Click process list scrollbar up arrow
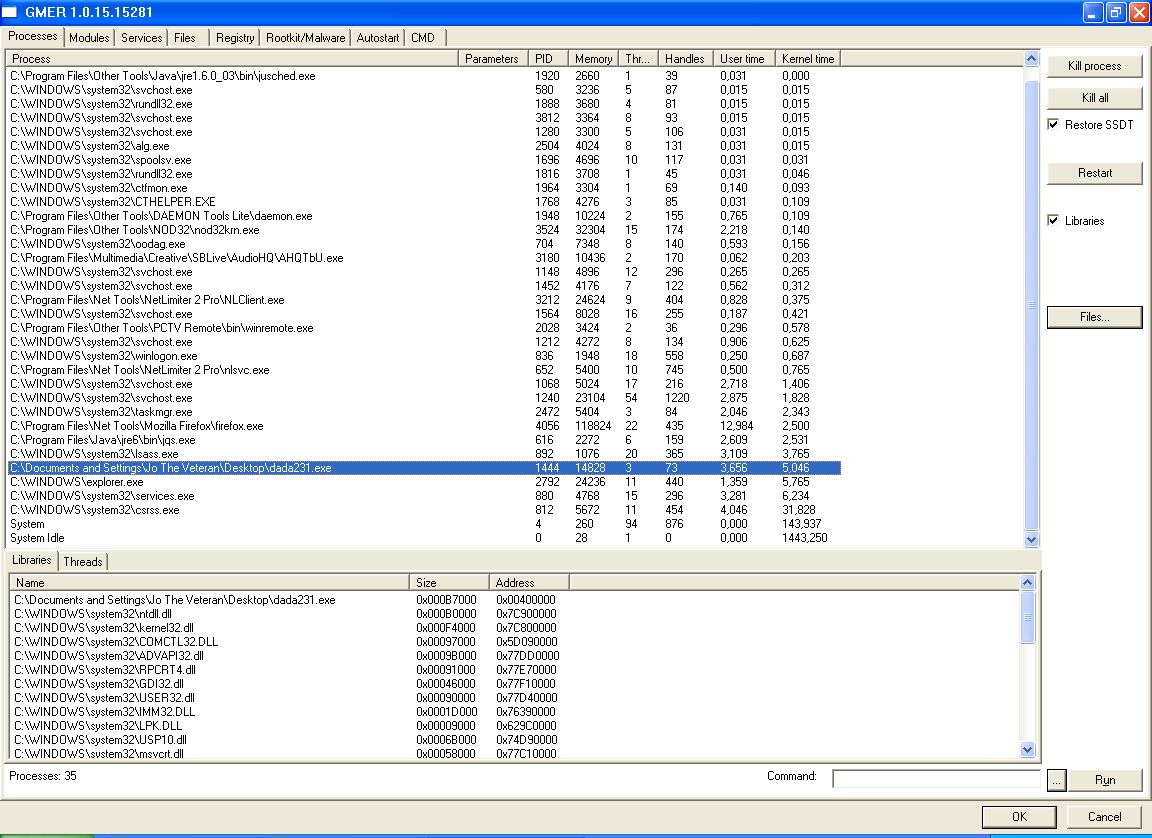Image resolution: width=1152 pixels, height=838 pixels. (x=1031, y=59)
